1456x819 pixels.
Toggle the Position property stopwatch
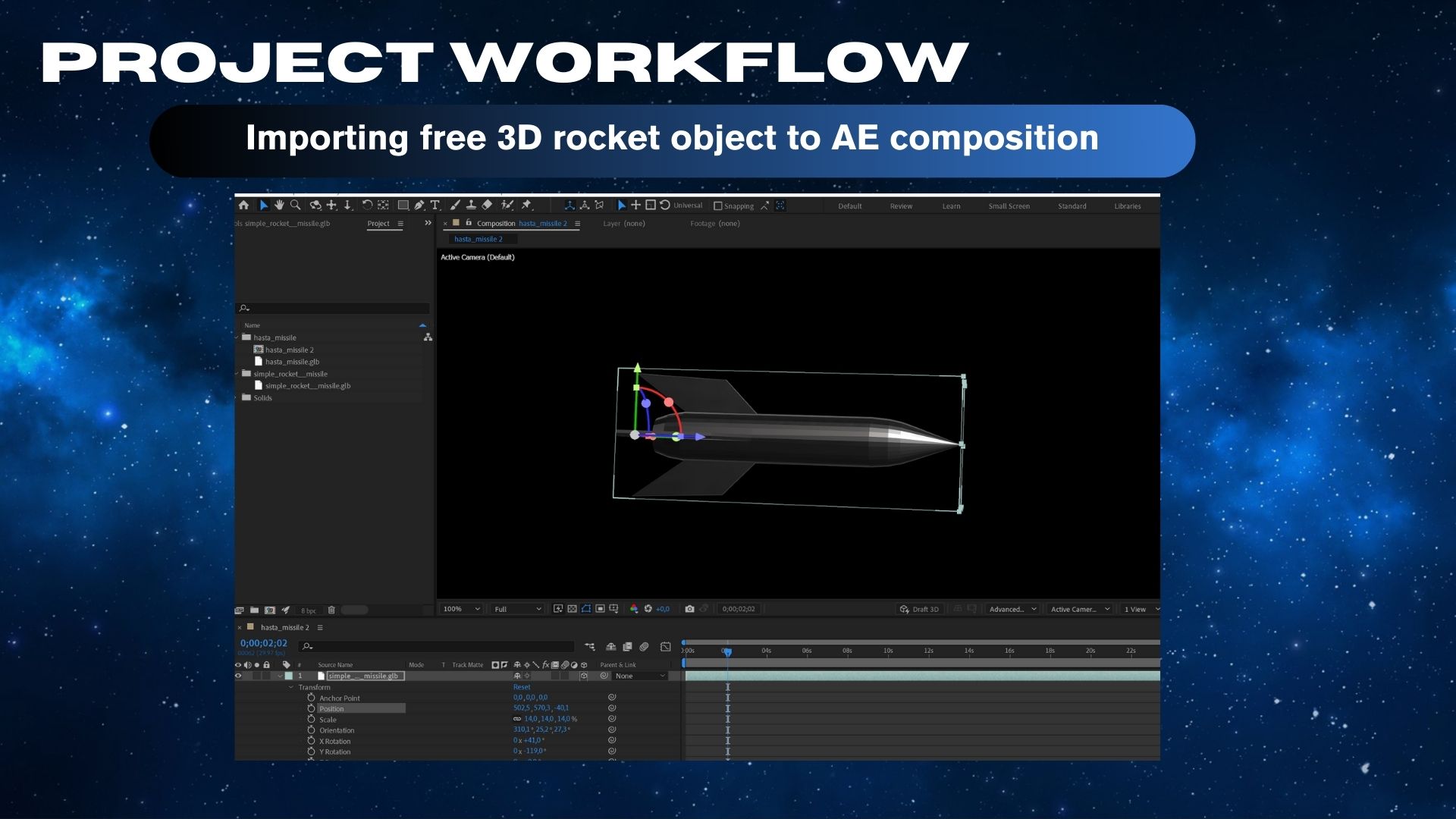[311, 708]
